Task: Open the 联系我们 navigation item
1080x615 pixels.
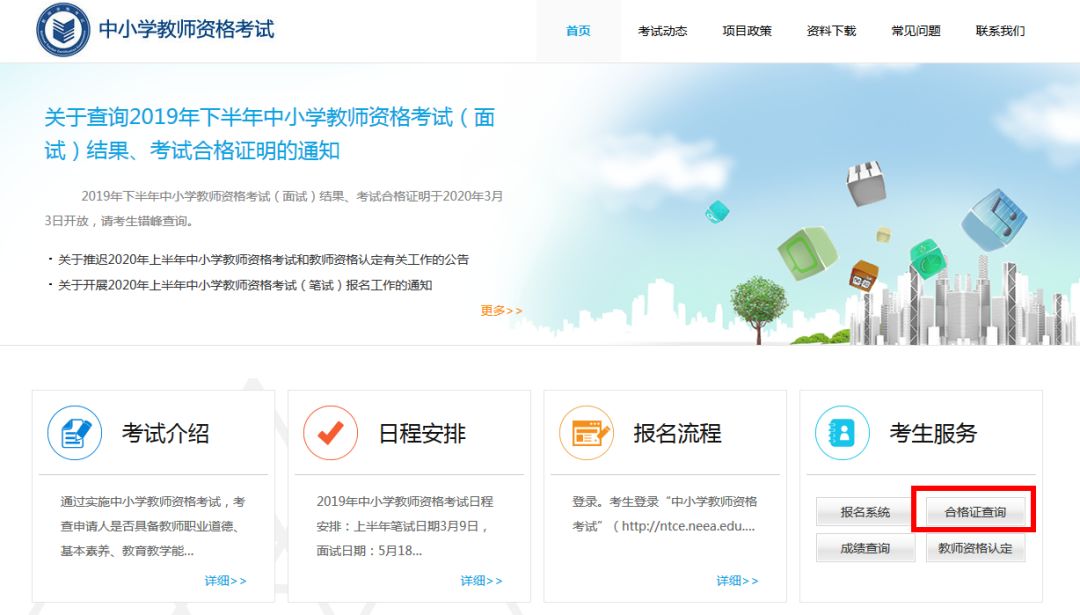Action: coord(1000,31)
